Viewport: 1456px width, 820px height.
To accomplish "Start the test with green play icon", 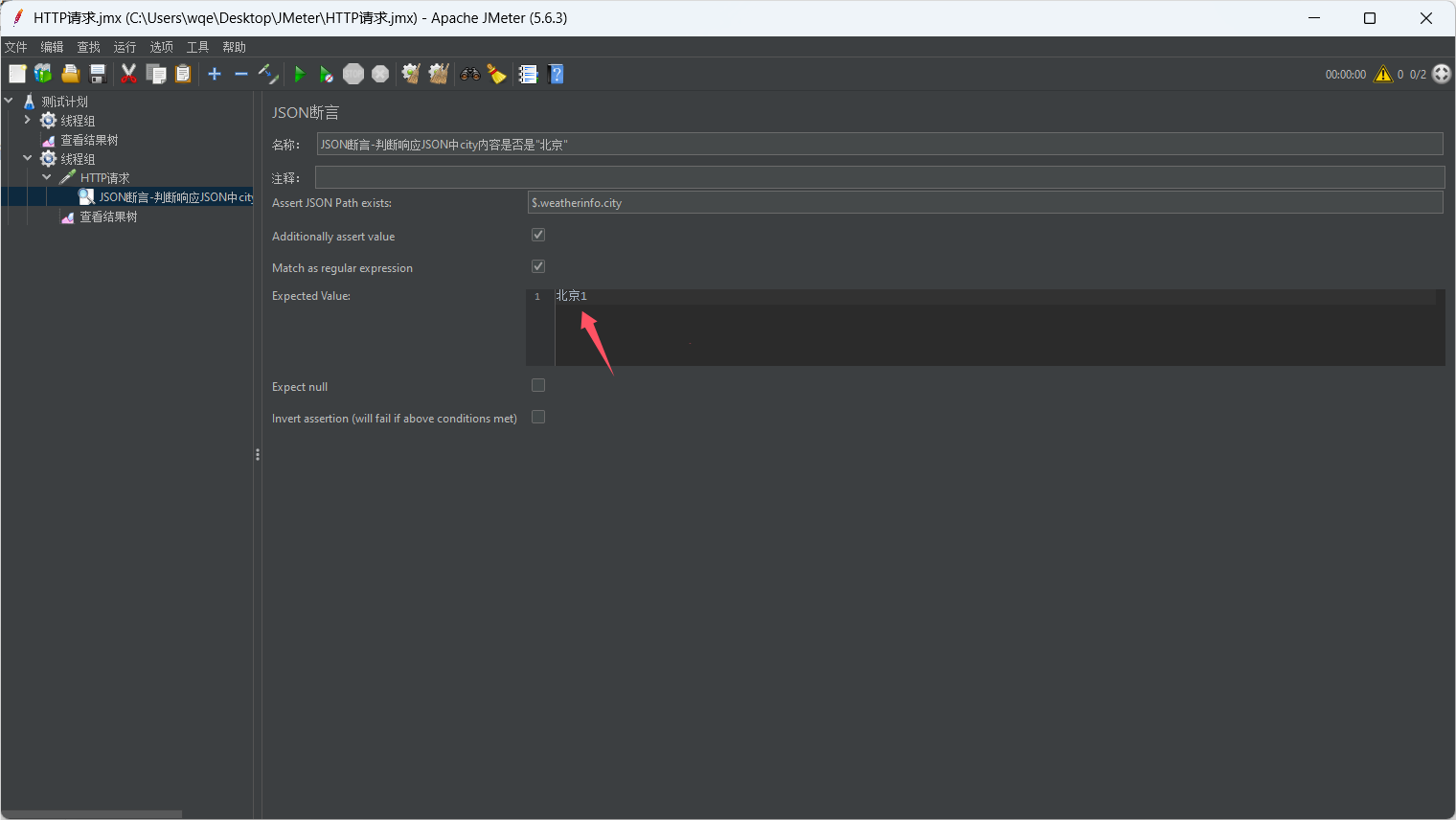I will (x=300, y=74).
